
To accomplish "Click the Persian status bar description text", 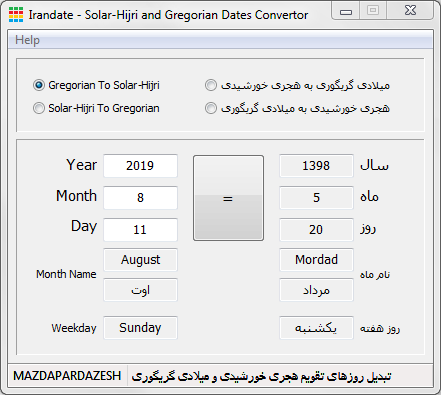I will (x=261, y=377).
